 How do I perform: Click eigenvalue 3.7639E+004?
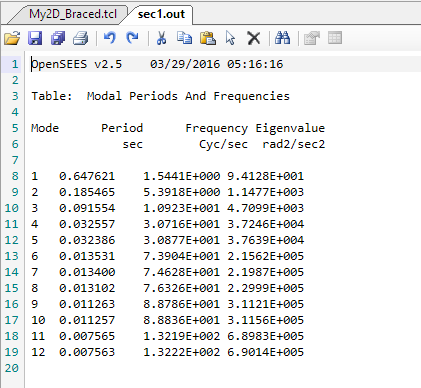[266, 240]
